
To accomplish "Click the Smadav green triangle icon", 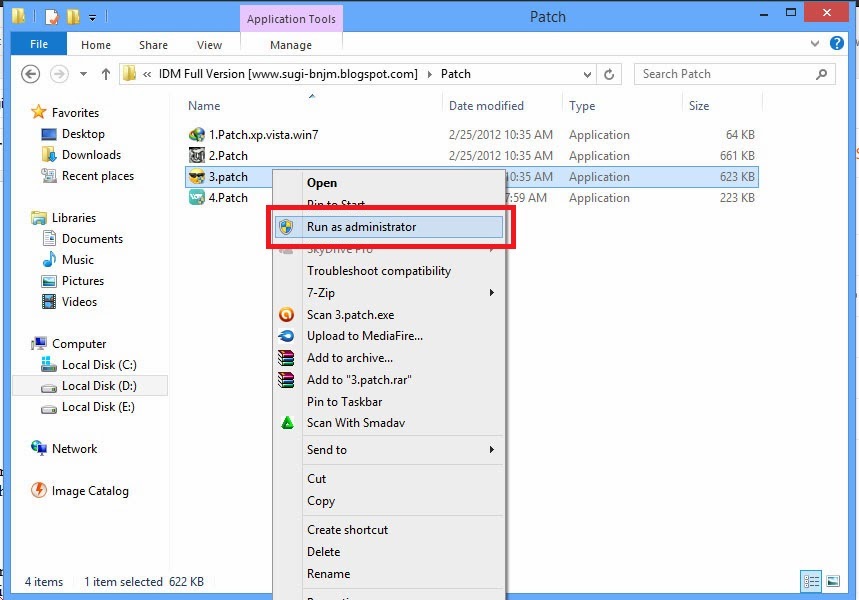I will pyautogui.click(x=287, y=422).
